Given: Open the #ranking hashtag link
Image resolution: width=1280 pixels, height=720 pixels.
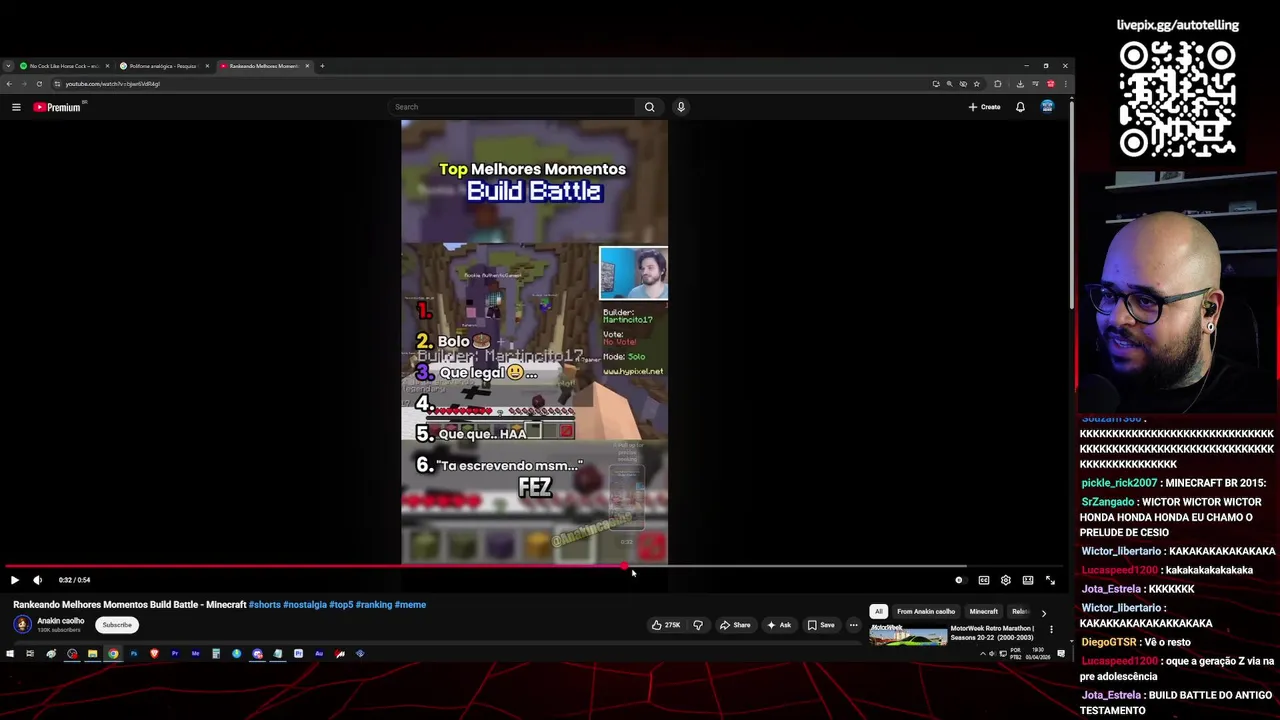Looking at the screenshot, I should click(x=374, y=605).
